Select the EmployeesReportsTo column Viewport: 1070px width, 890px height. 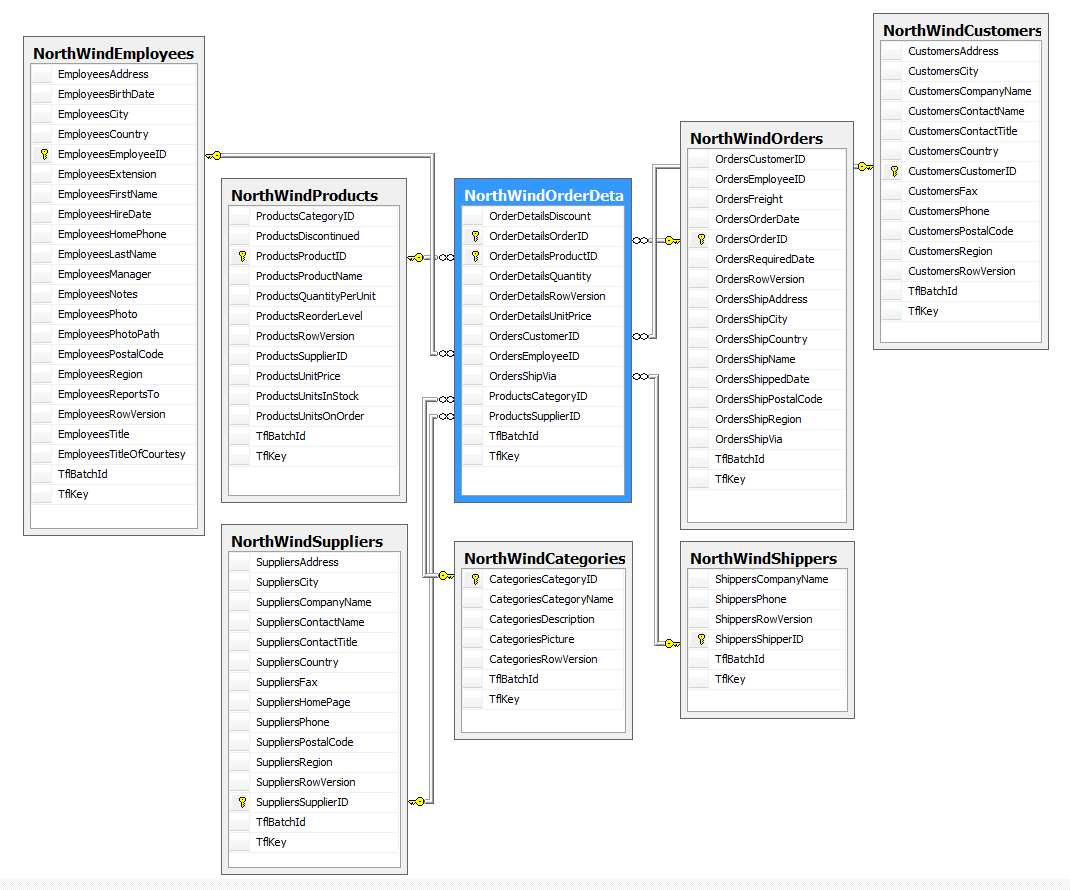pyautogui.click(x=113, y=394)
